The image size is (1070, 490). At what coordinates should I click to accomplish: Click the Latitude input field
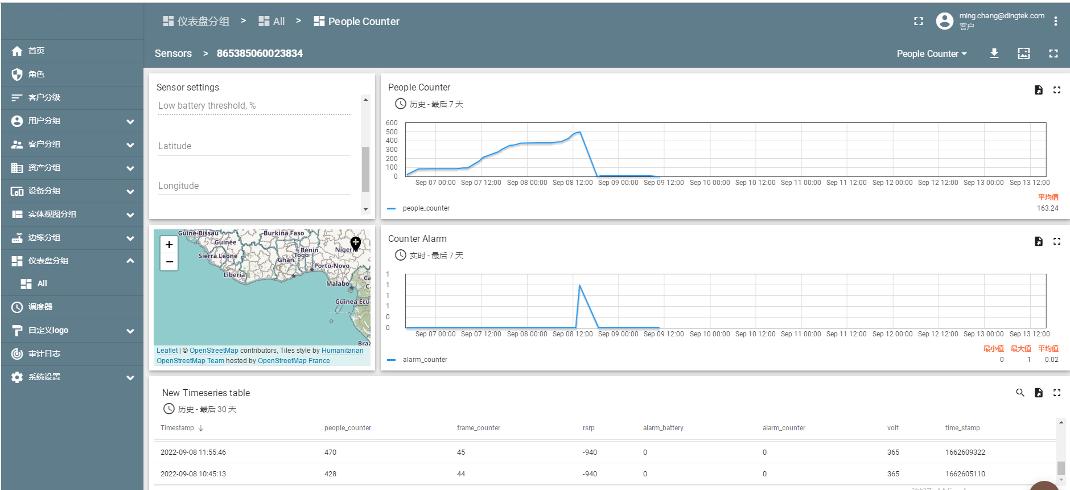[254, 146]
